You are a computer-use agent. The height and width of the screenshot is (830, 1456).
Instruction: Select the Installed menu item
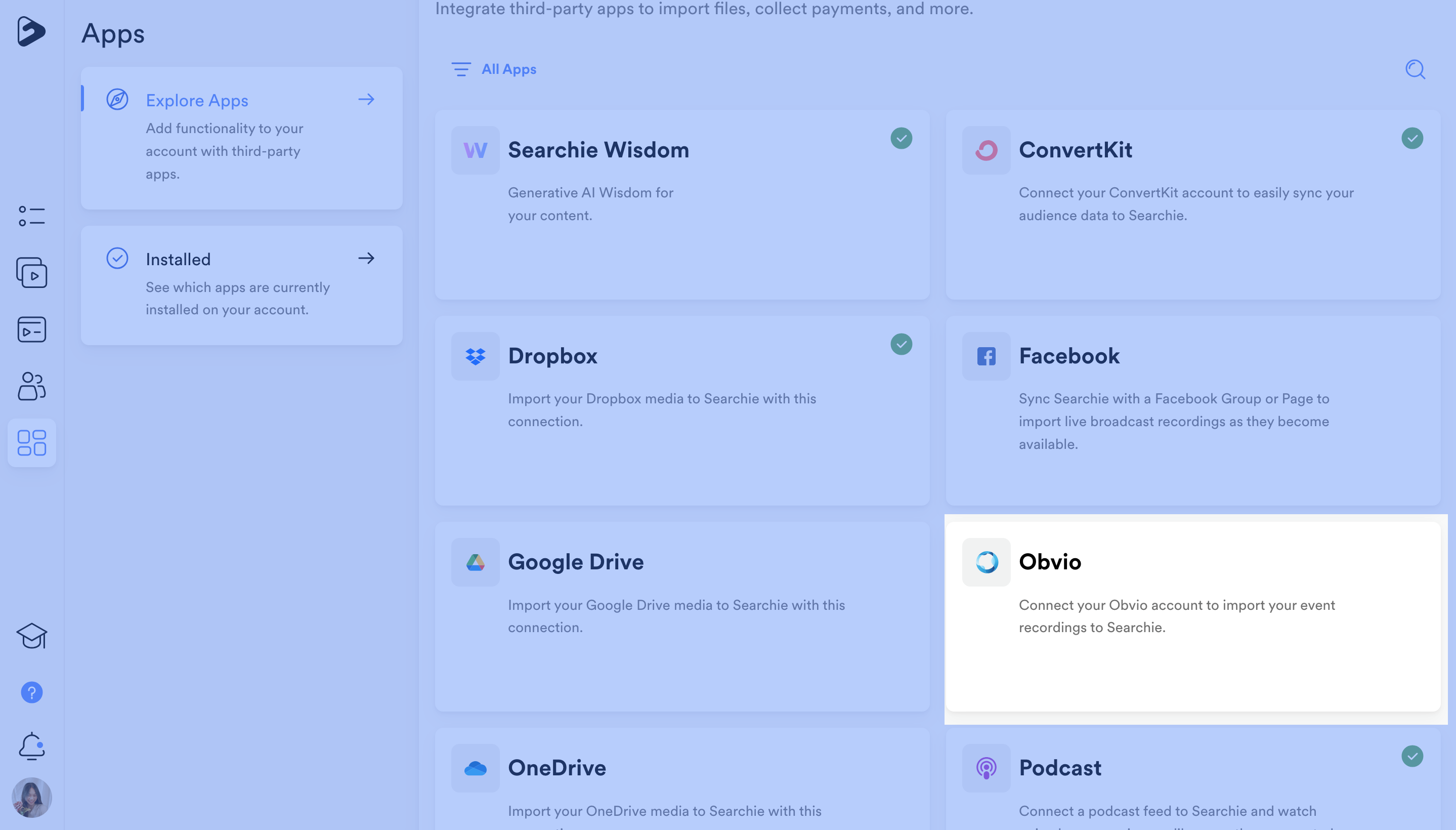[x=178, y=259]
